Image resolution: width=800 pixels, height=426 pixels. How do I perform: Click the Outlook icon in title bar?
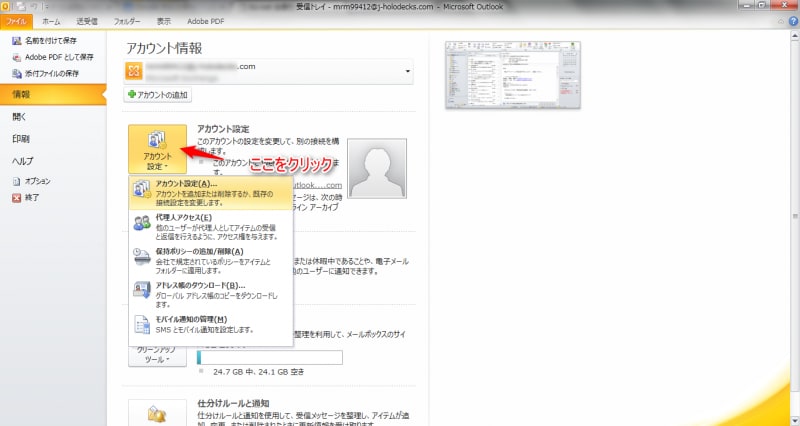(5, 7)
